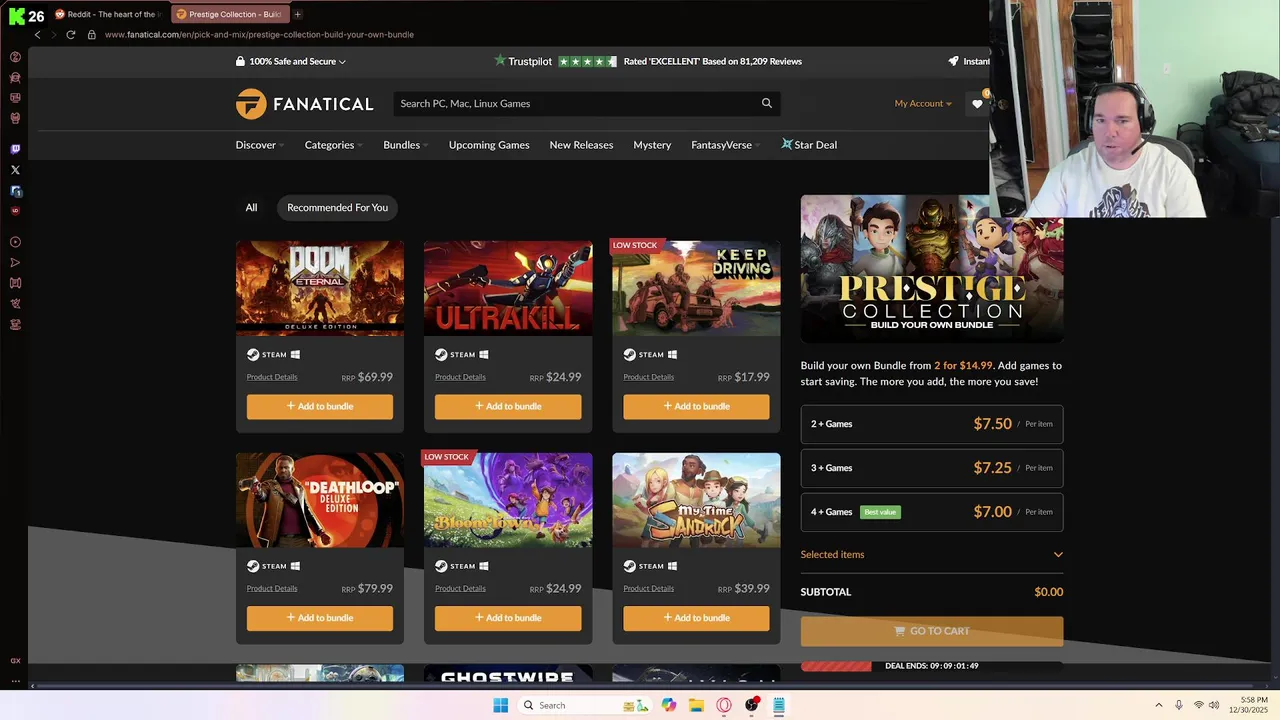Add Keep Driving to bundle

[x=696, y=406]
